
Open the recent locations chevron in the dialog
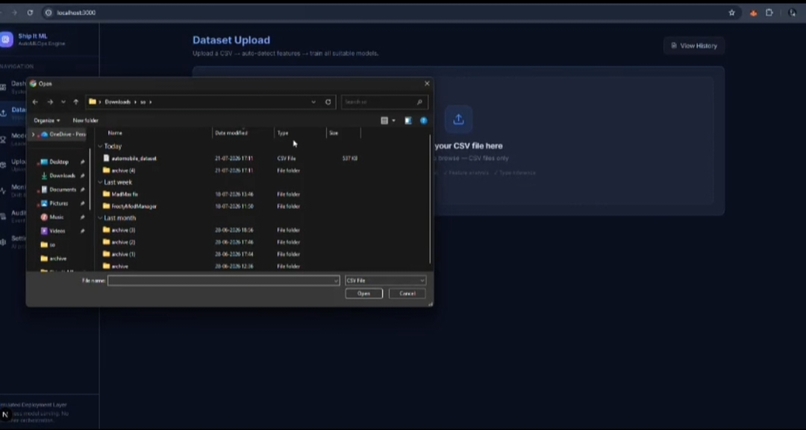pyautogui.click(x=63, y=102)
